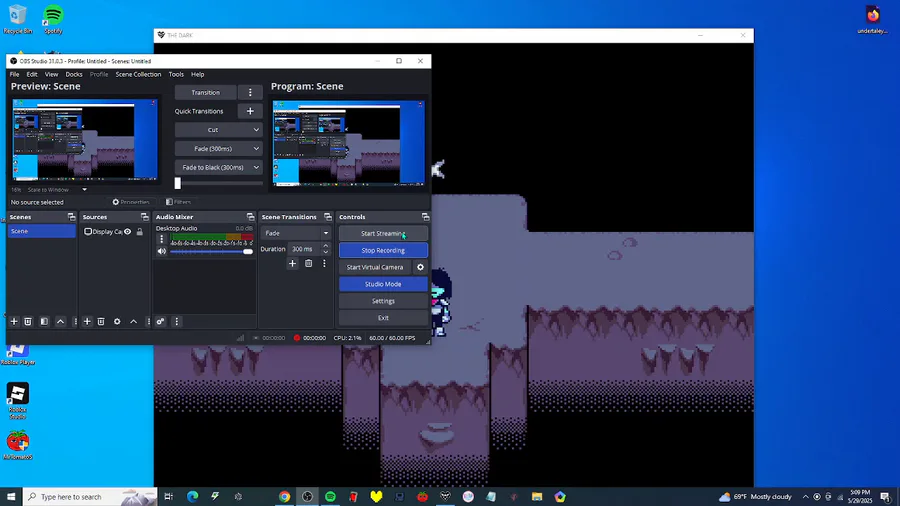Screen dimensions: 900x506
Task: Open Spotify desktop shortcut
Action: tap(53, 19)
